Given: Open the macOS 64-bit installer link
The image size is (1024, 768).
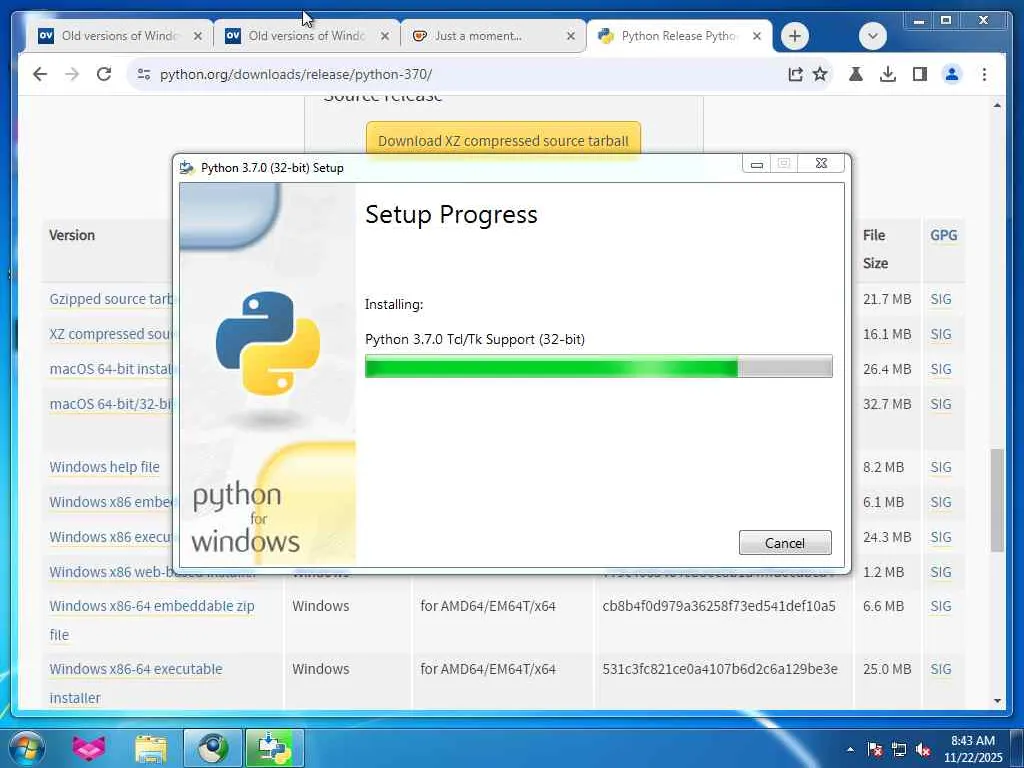Looking at the screenshot, I should (x=111, y=369).
